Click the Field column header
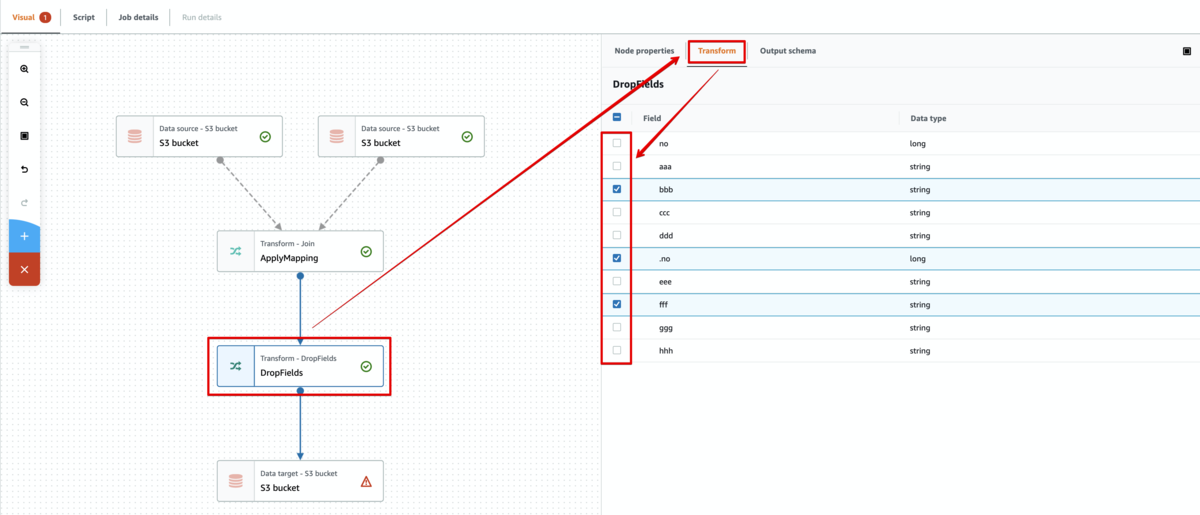1200x515 pixels. pyautogui.click(x=652, y=118)
